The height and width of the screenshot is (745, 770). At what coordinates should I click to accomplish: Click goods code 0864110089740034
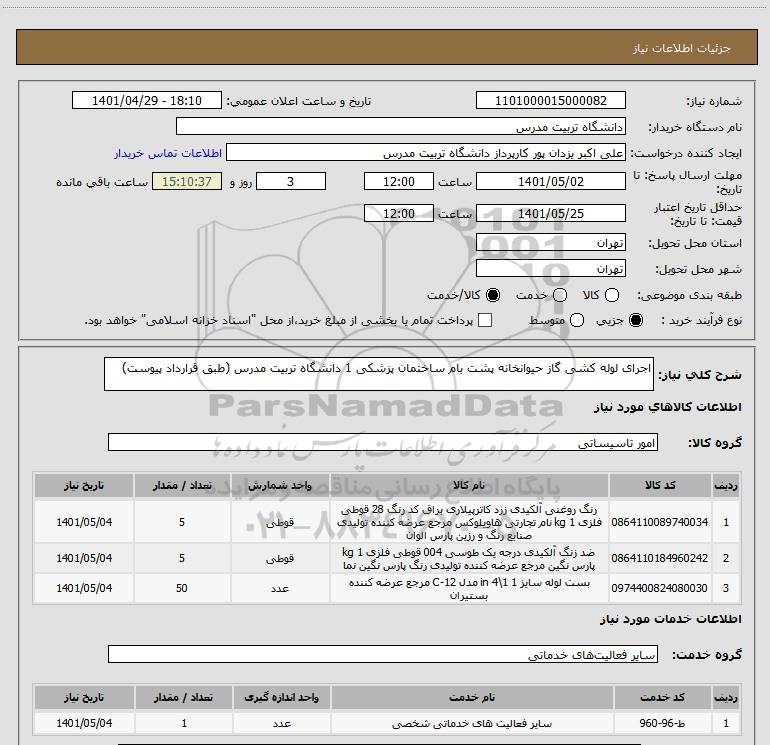pos(660,522)
